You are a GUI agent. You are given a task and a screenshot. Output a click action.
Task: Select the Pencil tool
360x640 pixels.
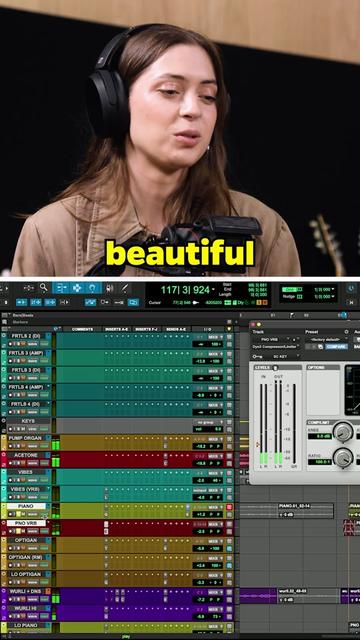tap(125, 288)
